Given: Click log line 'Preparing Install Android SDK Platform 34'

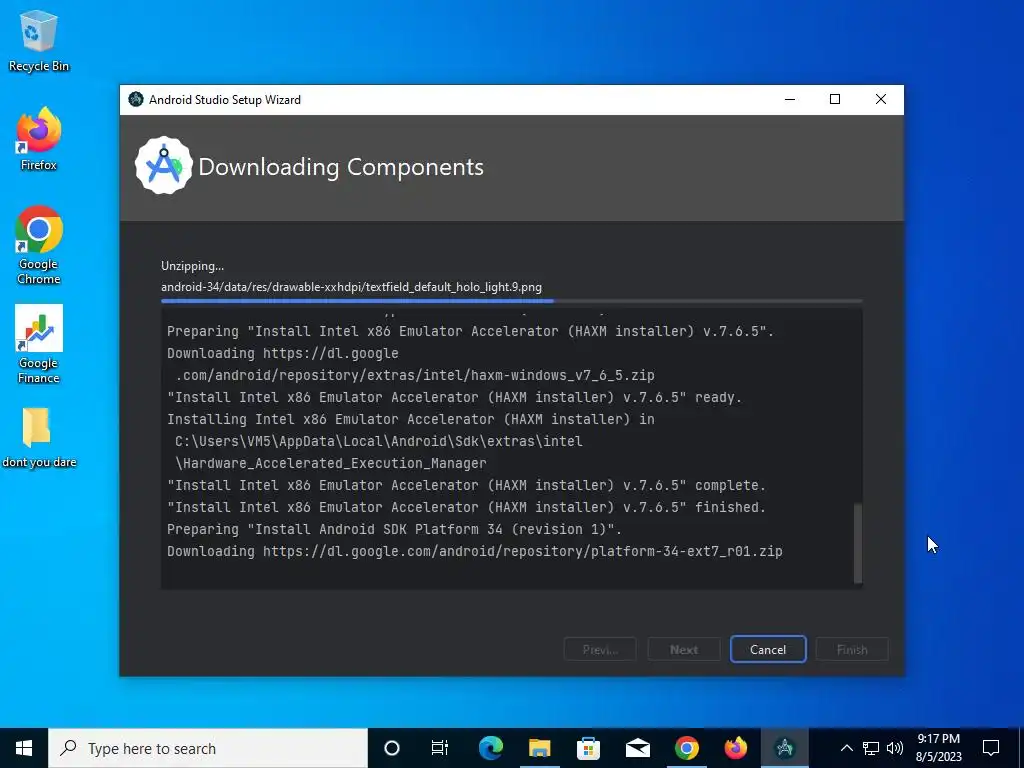Looking at the screenshot, I should [394, 529].
